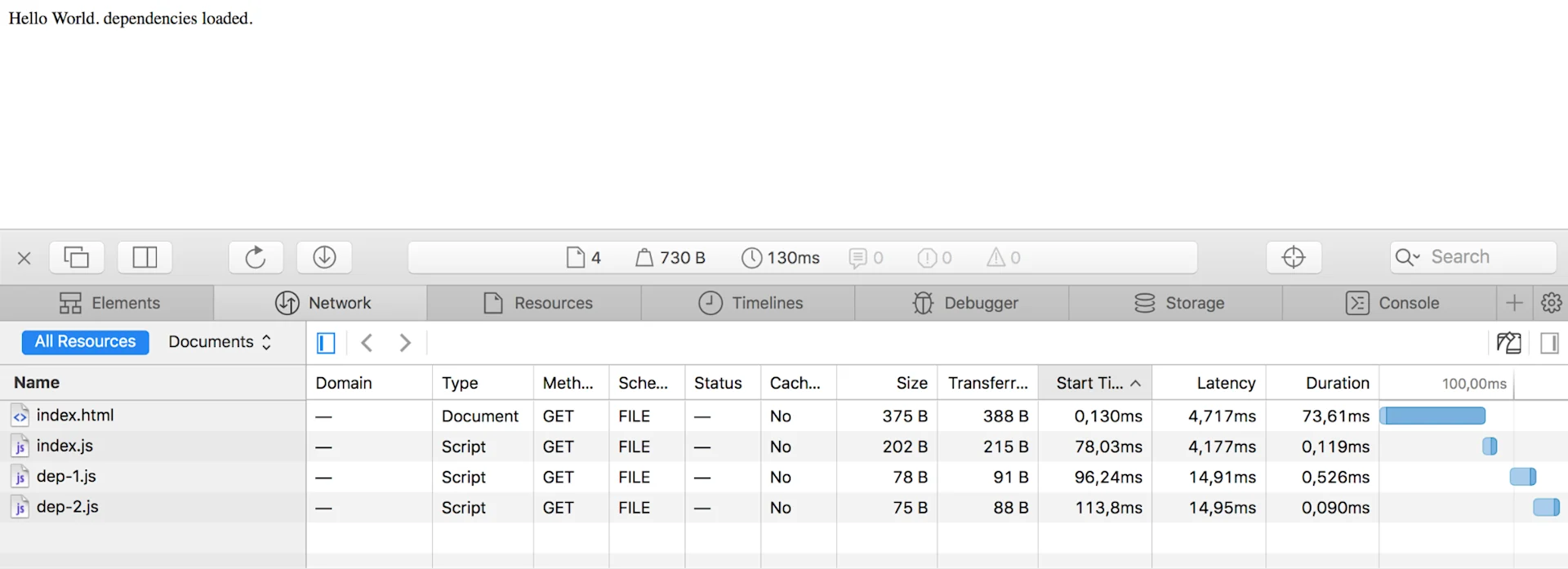Clear network items with the clear icon
The height and width of the screenshot is (569, 1568).
(x=1508, y=343)
